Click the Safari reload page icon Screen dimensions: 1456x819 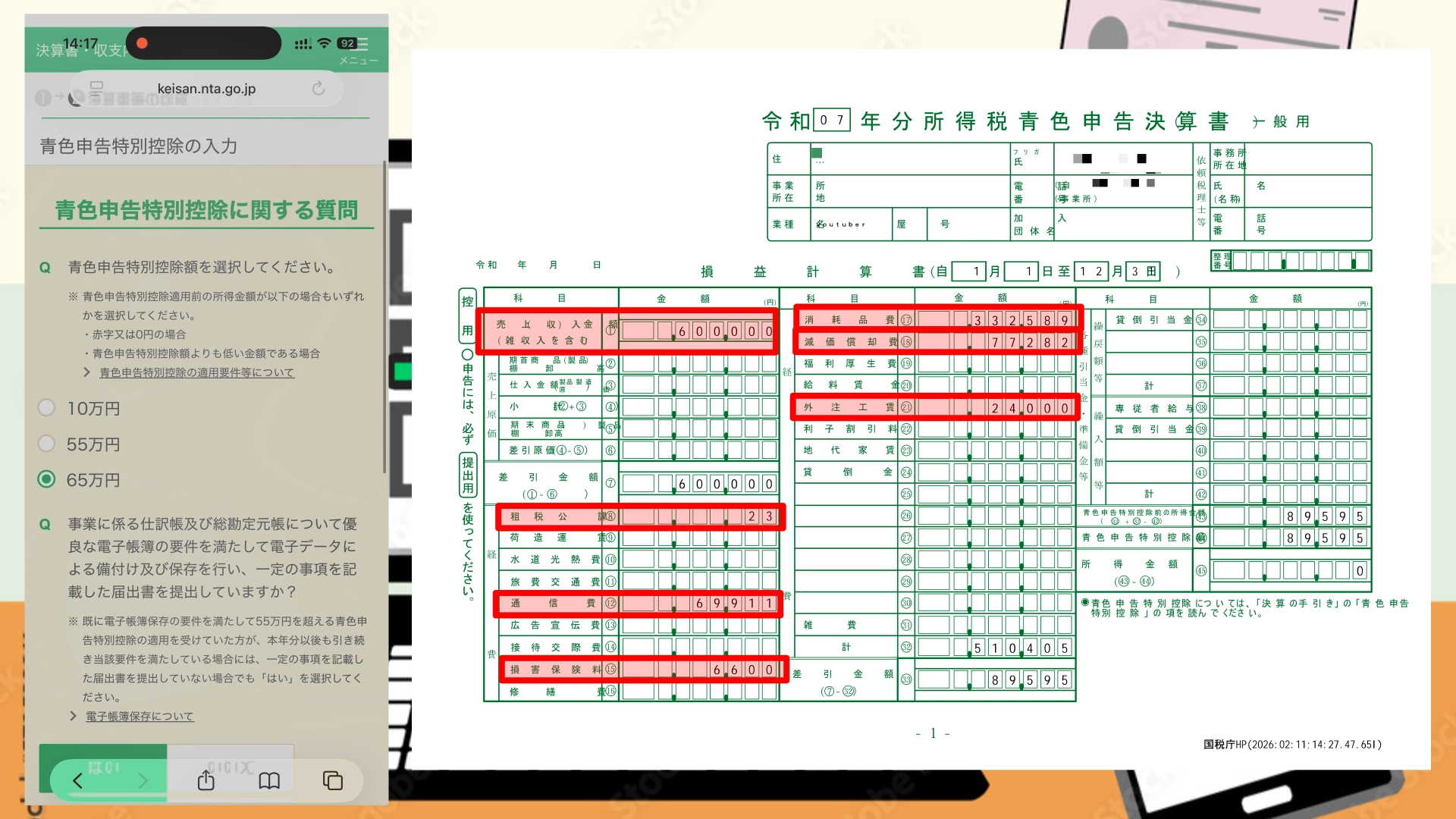tap(318, 89)
